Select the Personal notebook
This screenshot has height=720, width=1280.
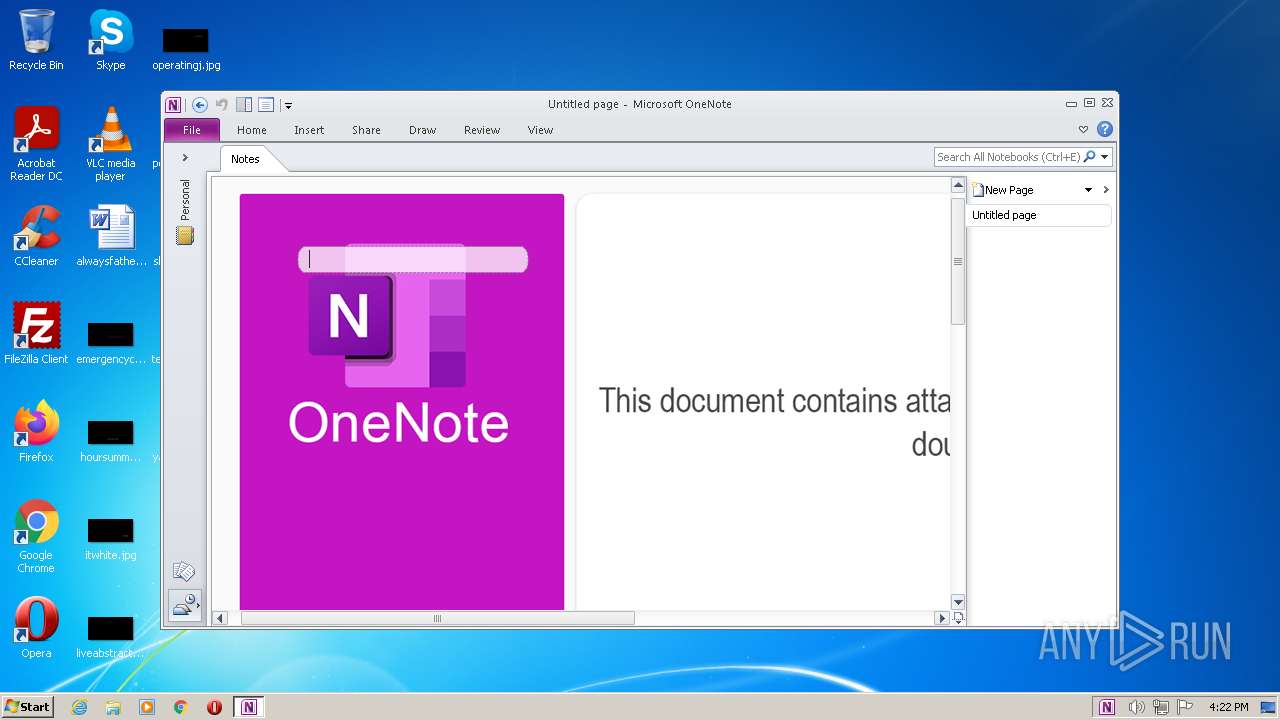(x=185, y=212)
